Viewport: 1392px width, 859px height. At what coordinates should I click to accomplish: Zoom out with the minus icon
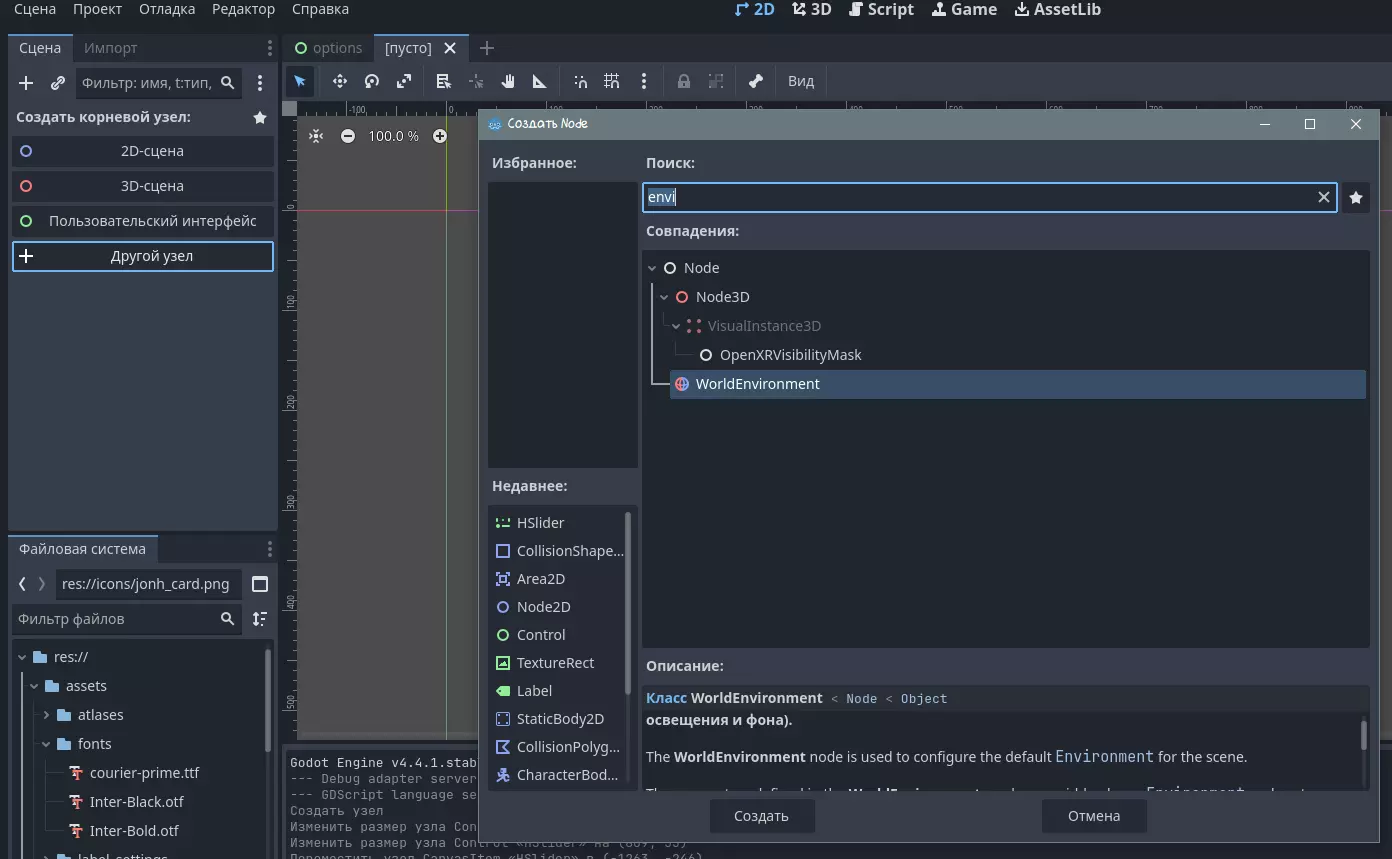[x=348, y=136]
